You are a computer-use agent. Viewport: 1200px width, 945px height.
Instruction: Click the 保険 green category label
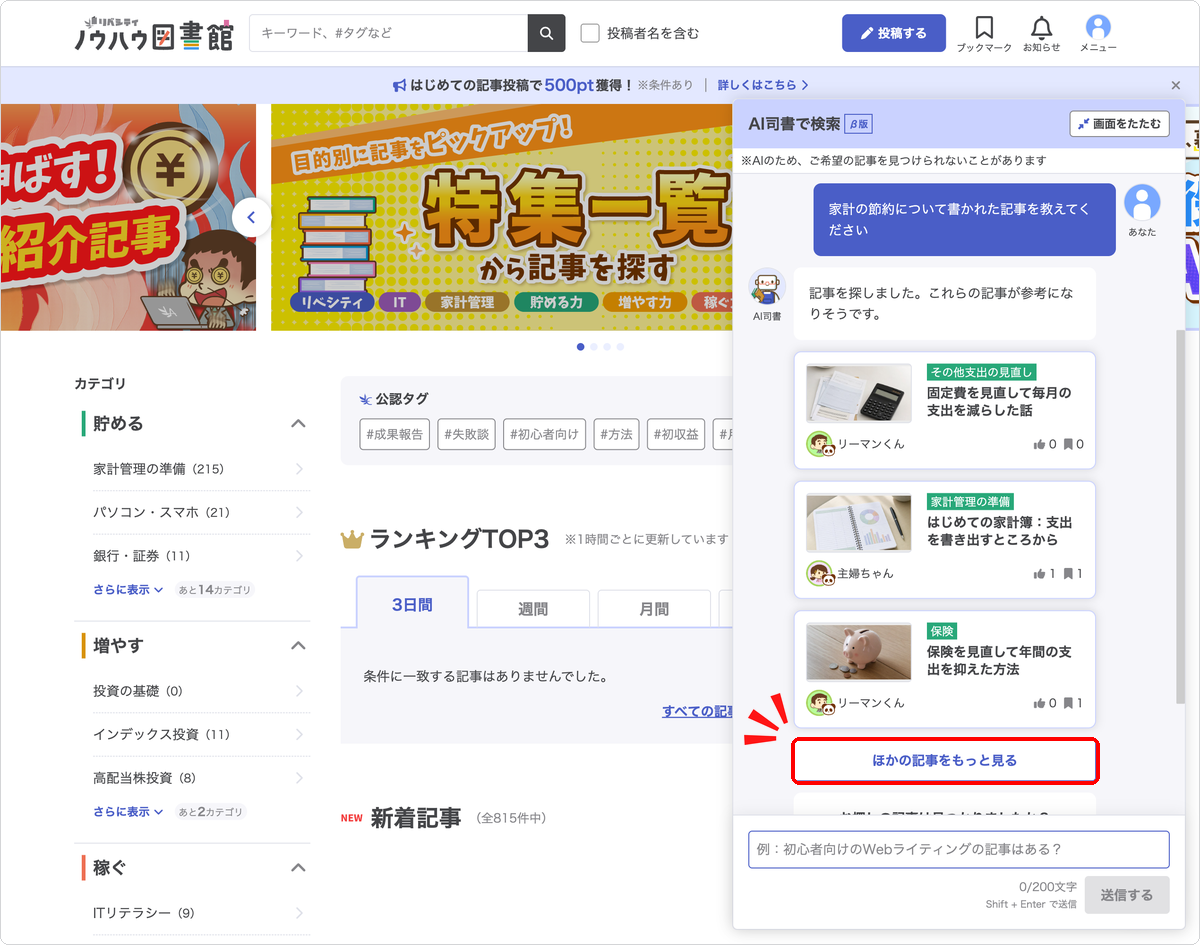pyautogui.click(x=942, y=631)
